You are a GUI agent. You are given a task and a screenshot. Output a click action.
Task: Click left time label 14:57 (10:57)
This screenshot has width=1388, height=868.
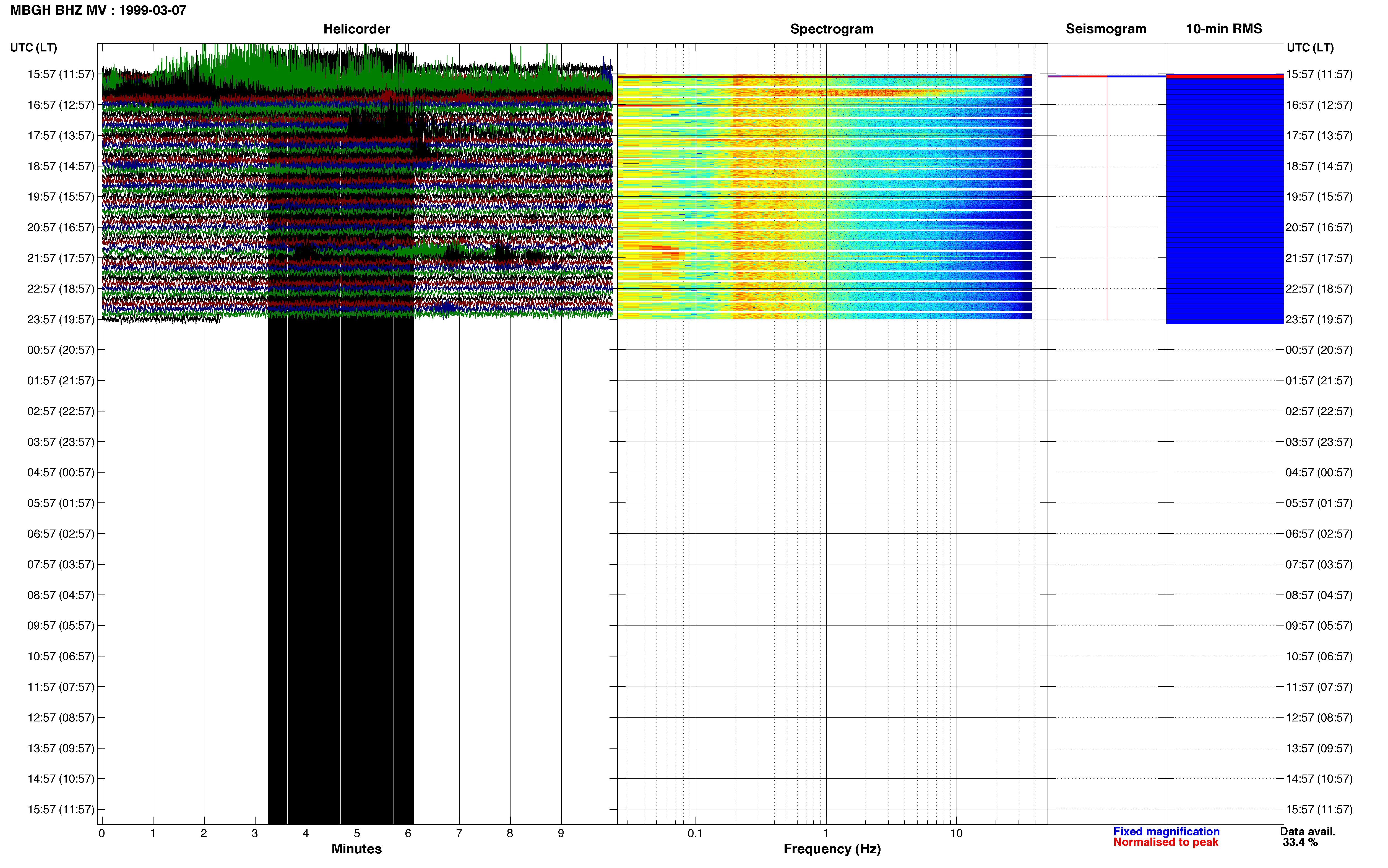tap(60, 778)
